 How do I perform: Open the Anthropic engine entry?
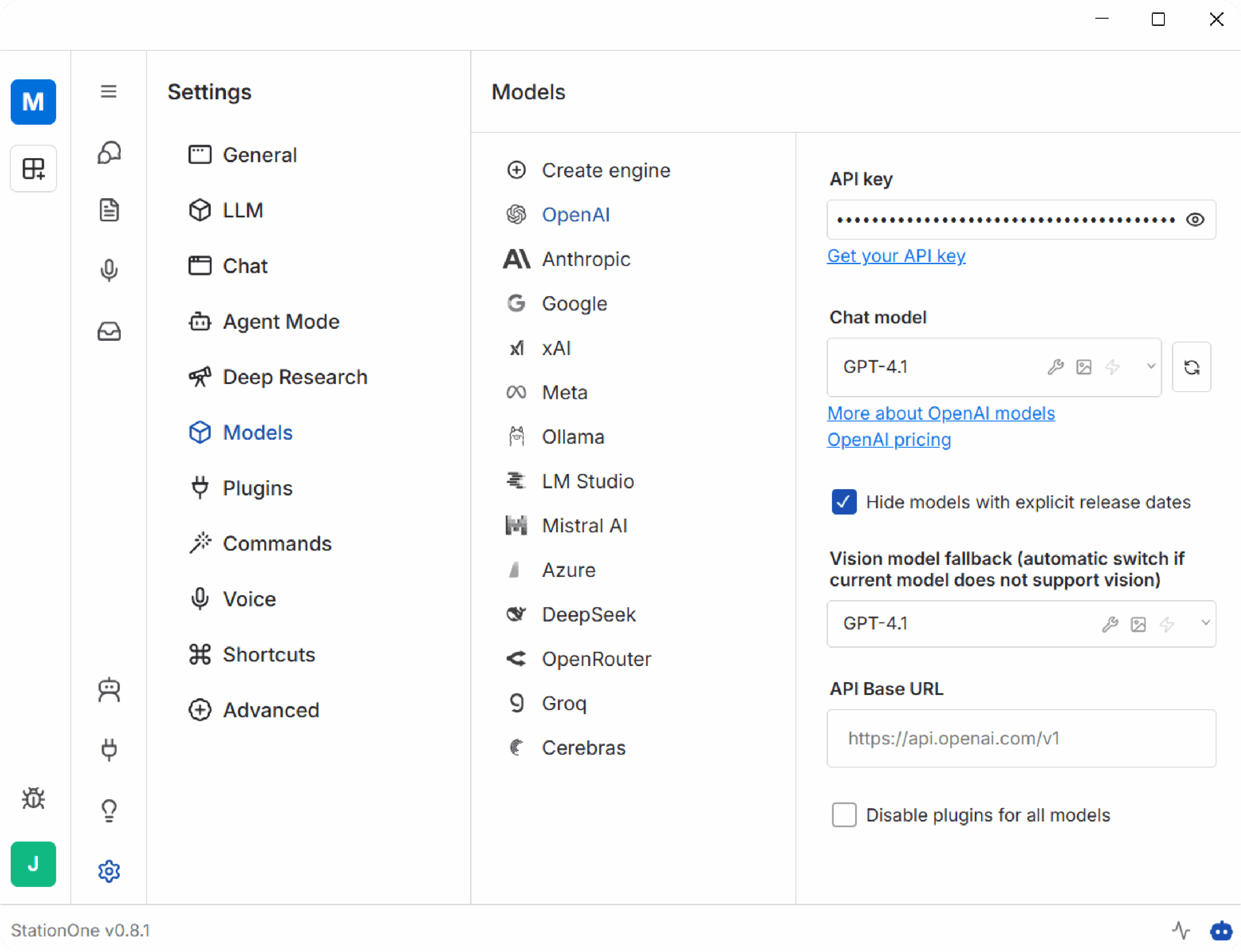[587, 259]
